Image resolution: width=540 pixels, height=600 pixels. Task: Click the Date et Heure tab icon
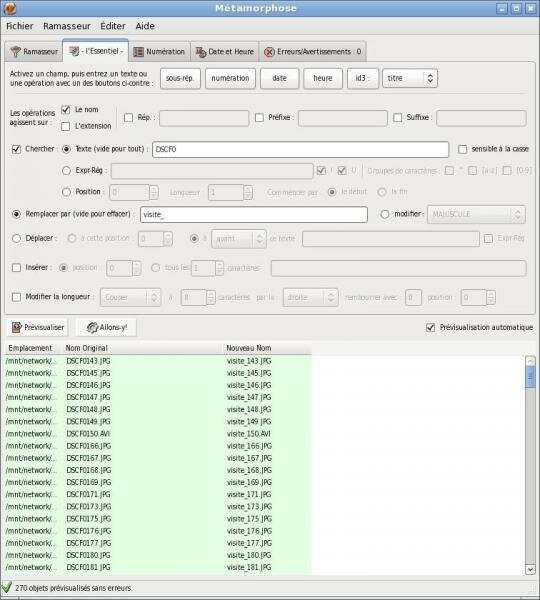point(201,52)
